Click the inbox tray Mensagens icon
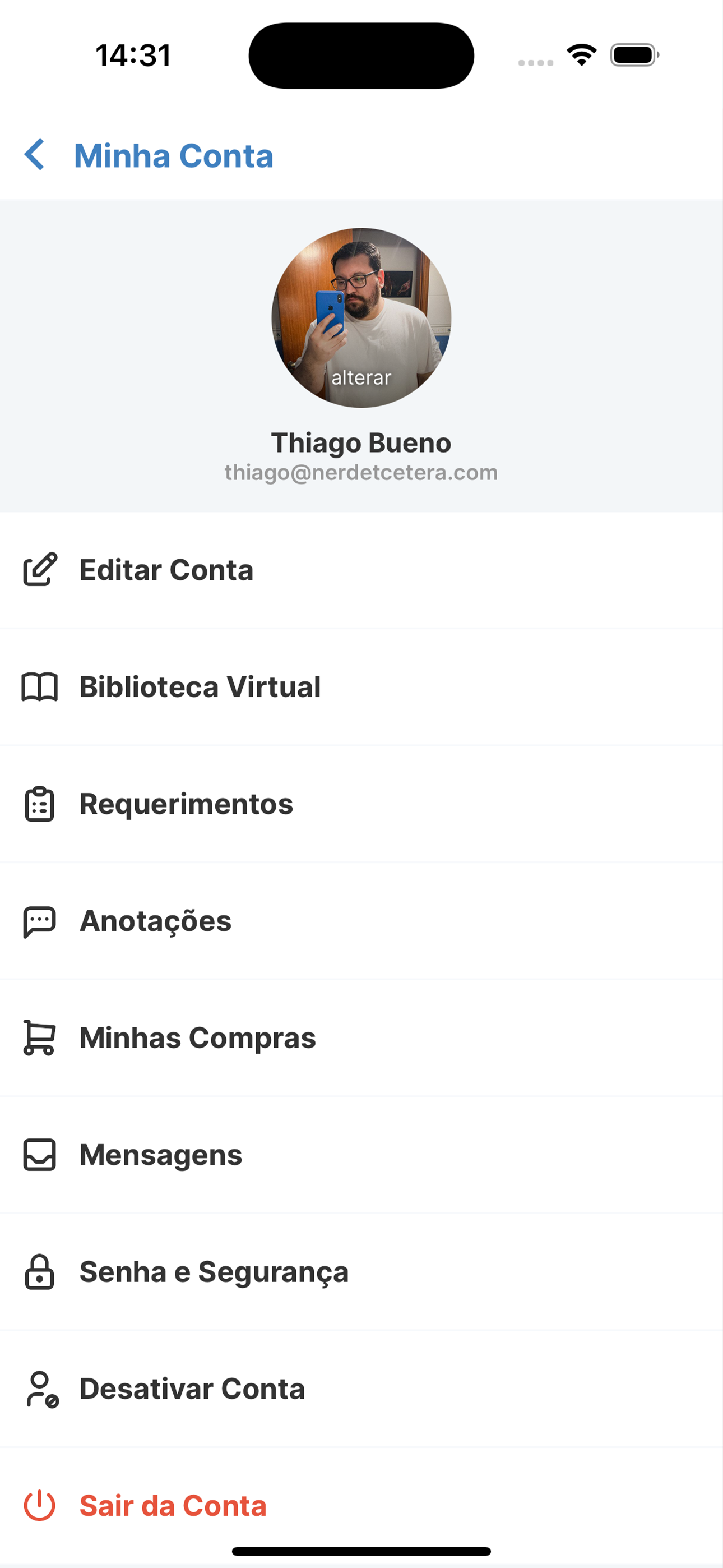This screenshot has width=723, height=1568. tap(40, 1155)
